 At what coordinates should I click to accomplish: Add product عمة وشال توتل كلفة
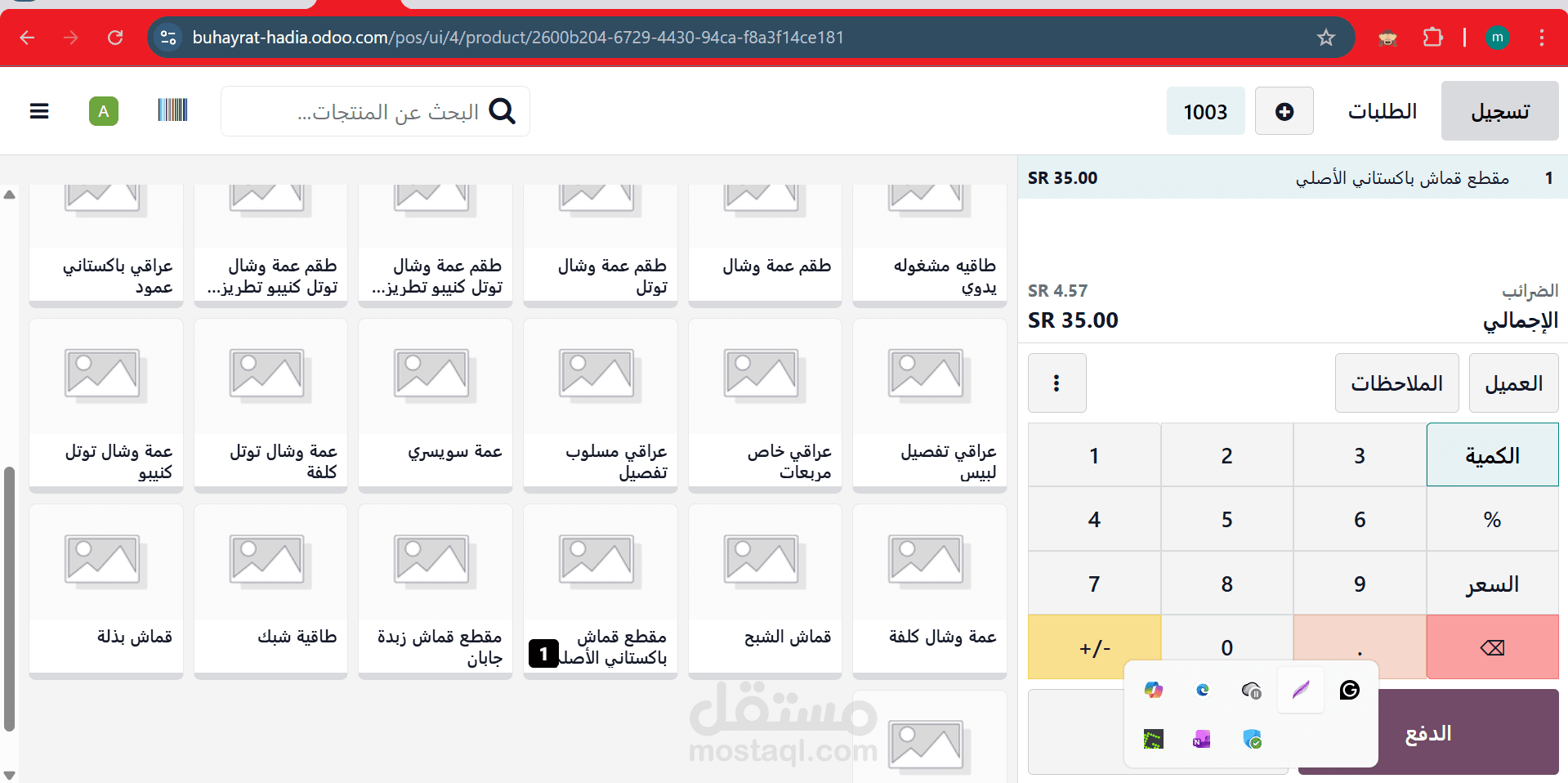pos(270,405)
